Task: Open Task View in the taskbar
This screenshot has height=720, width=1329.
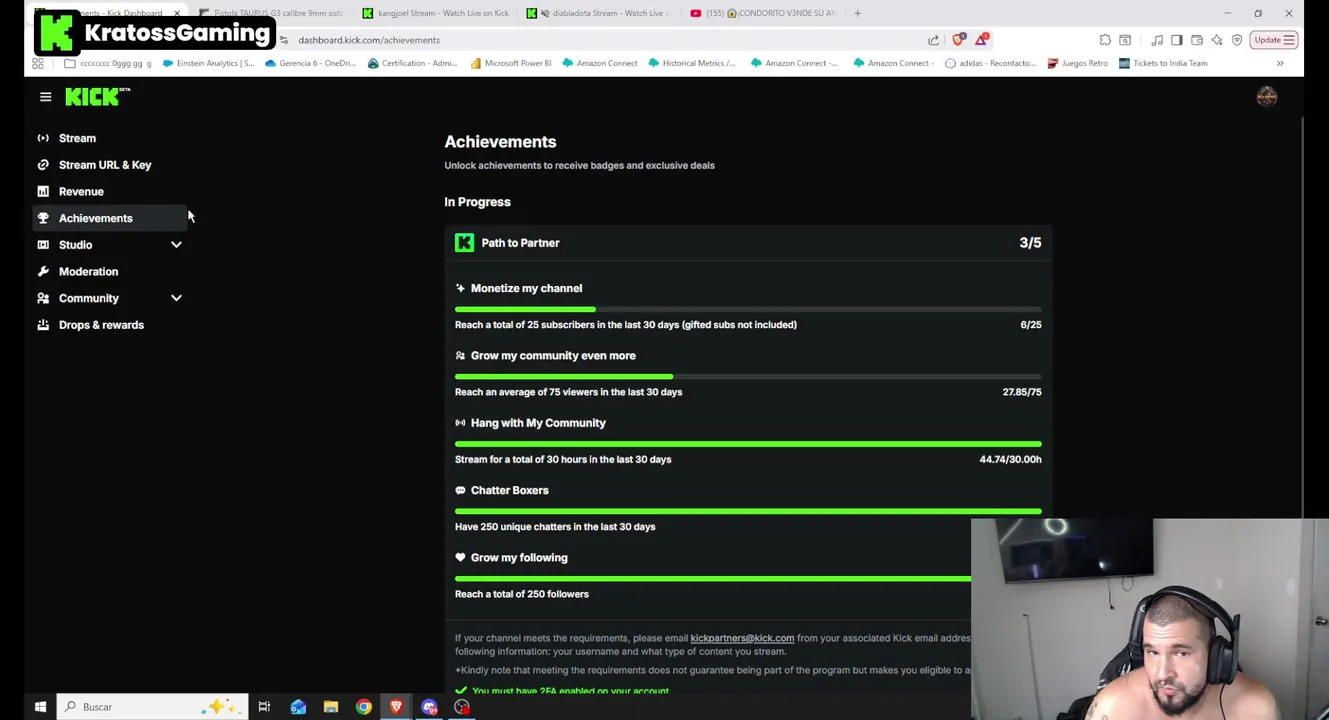Action: [x=264, y=707]
